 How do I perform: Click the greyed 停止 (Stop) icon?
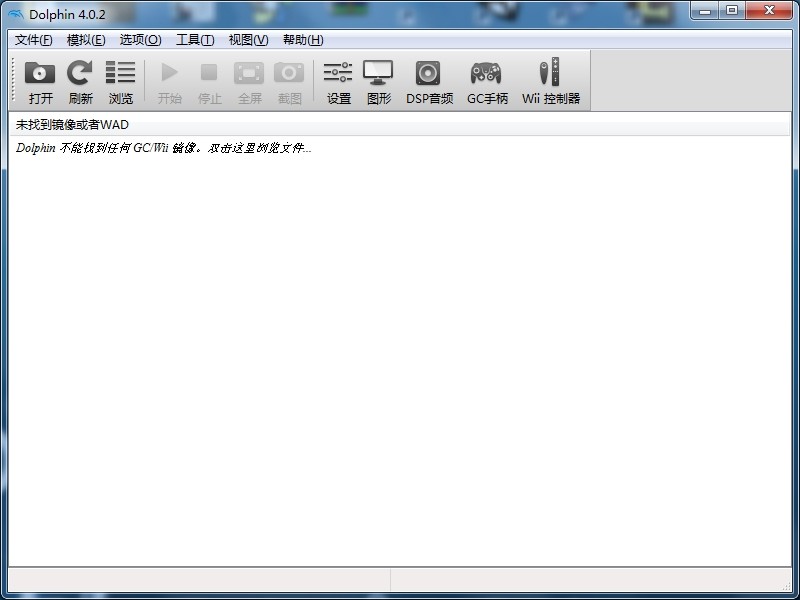pos(209,73)
